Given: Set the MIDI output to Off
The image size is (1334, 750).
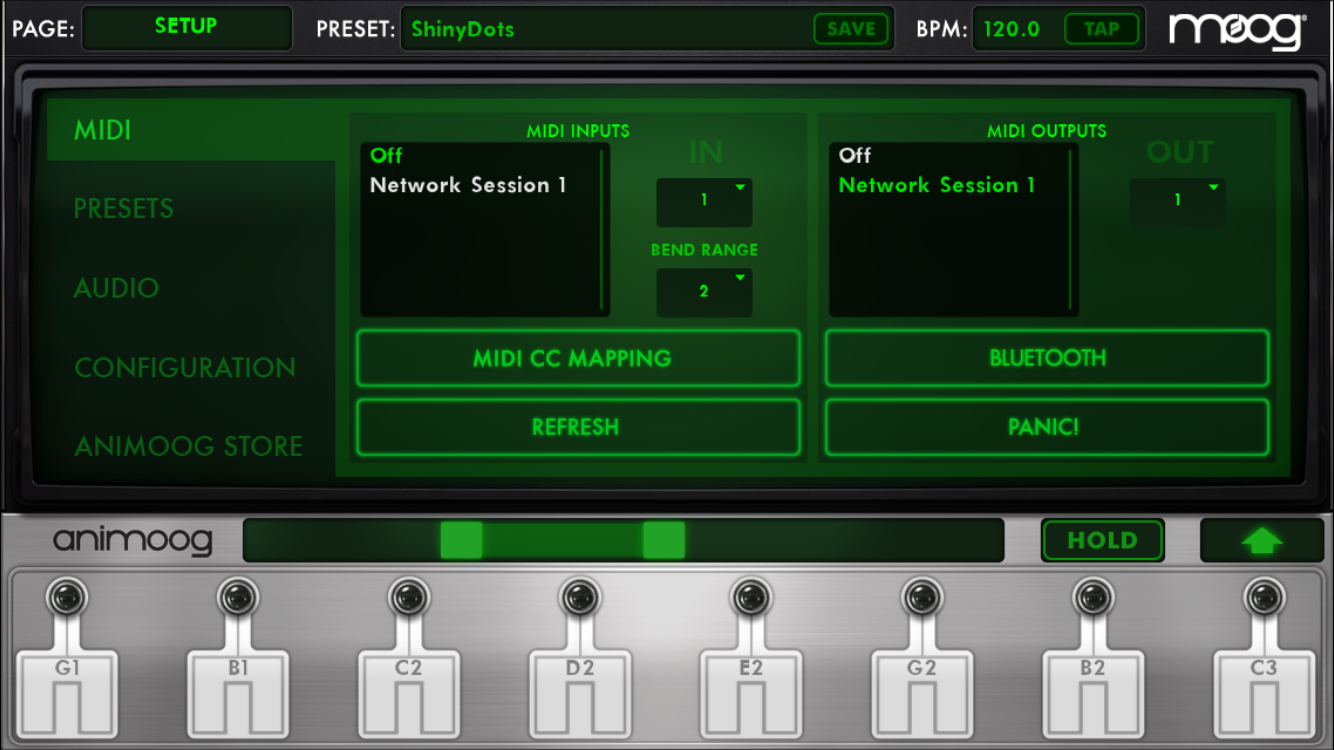Looking at the screenshot, I should (855, 155).
